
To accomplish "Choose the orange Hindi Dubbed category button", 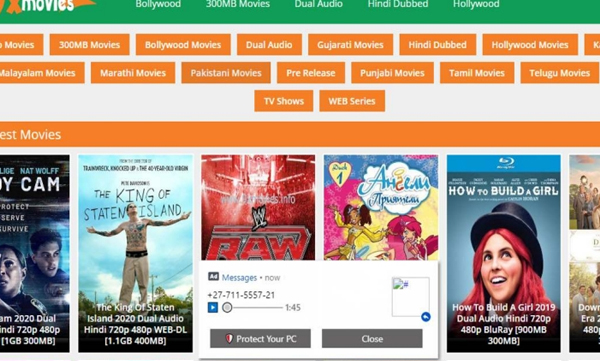I will 437,45.
